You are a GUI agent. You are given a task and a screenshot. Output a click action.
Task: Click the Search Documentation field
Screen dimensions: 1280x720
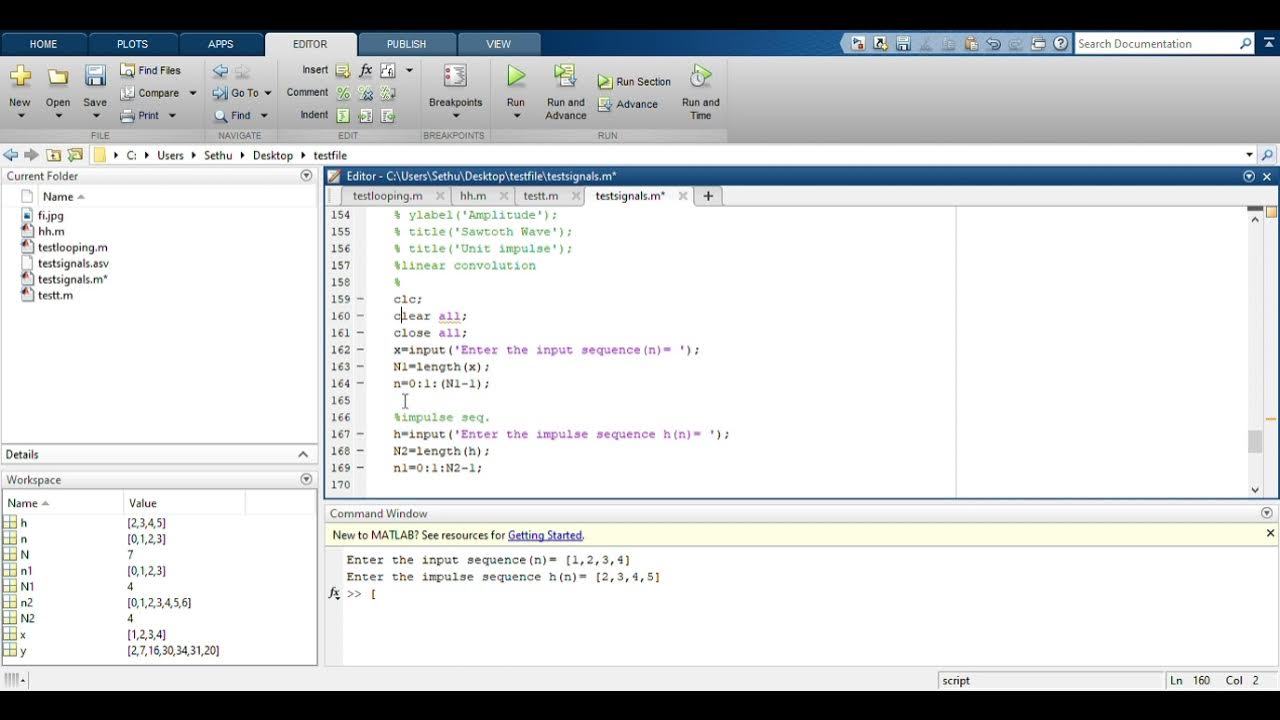click(x=1156, y=44)
